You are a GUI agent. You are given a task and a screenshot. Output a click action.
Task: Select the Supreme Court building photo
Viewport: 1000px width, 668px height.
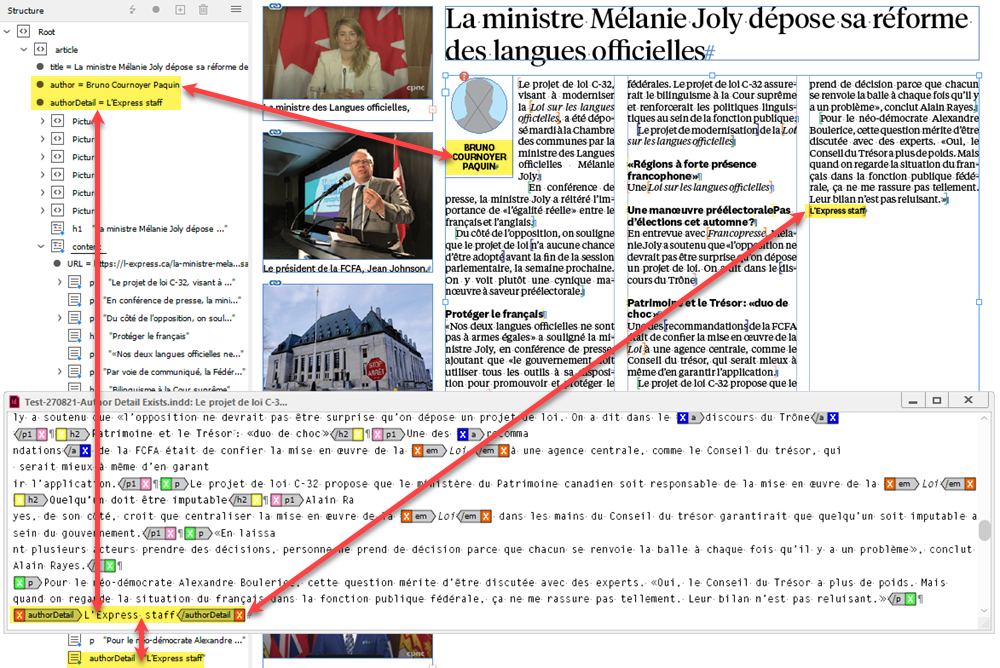[x=348, y=337]
